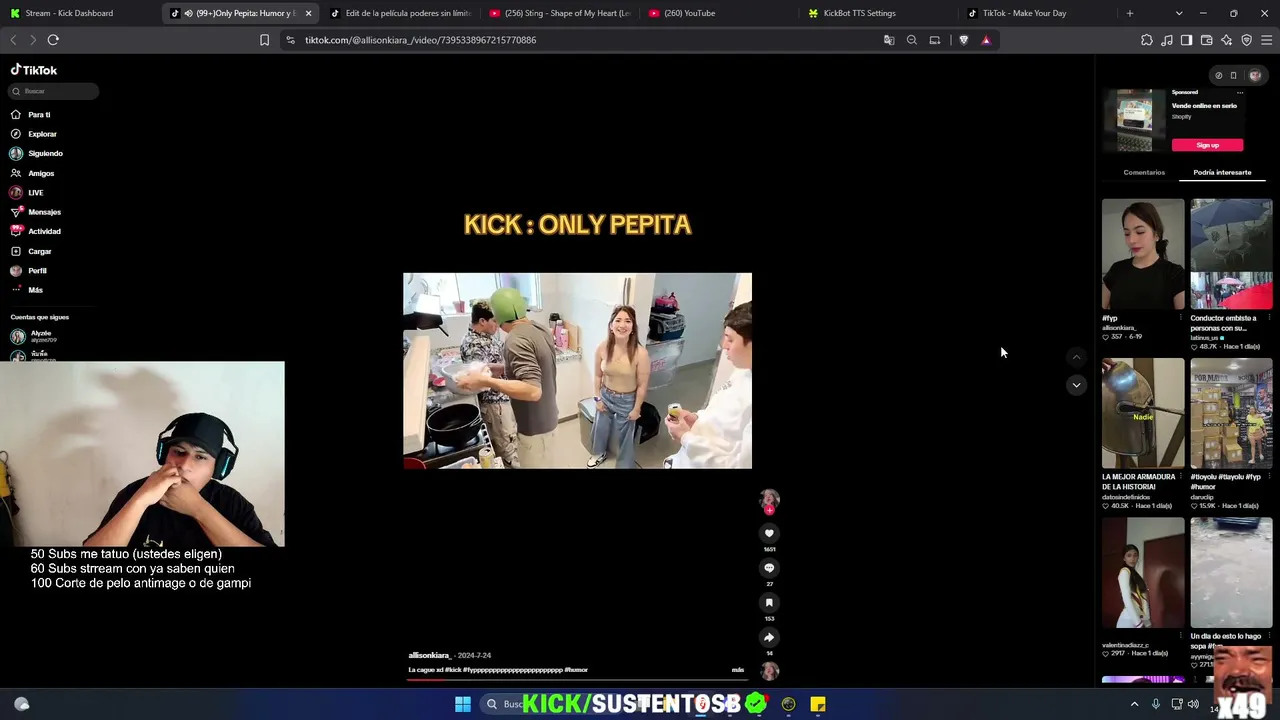The height and width of the screenshot is (720, 1280).
Task: Open the profile avatar at top right of TikTok
Action: point(1255,75)
